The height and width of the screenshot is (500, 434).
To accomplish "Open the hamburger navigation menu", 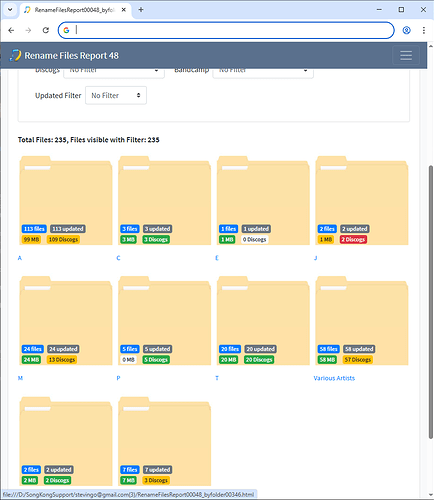I will [x=406, y=55].
